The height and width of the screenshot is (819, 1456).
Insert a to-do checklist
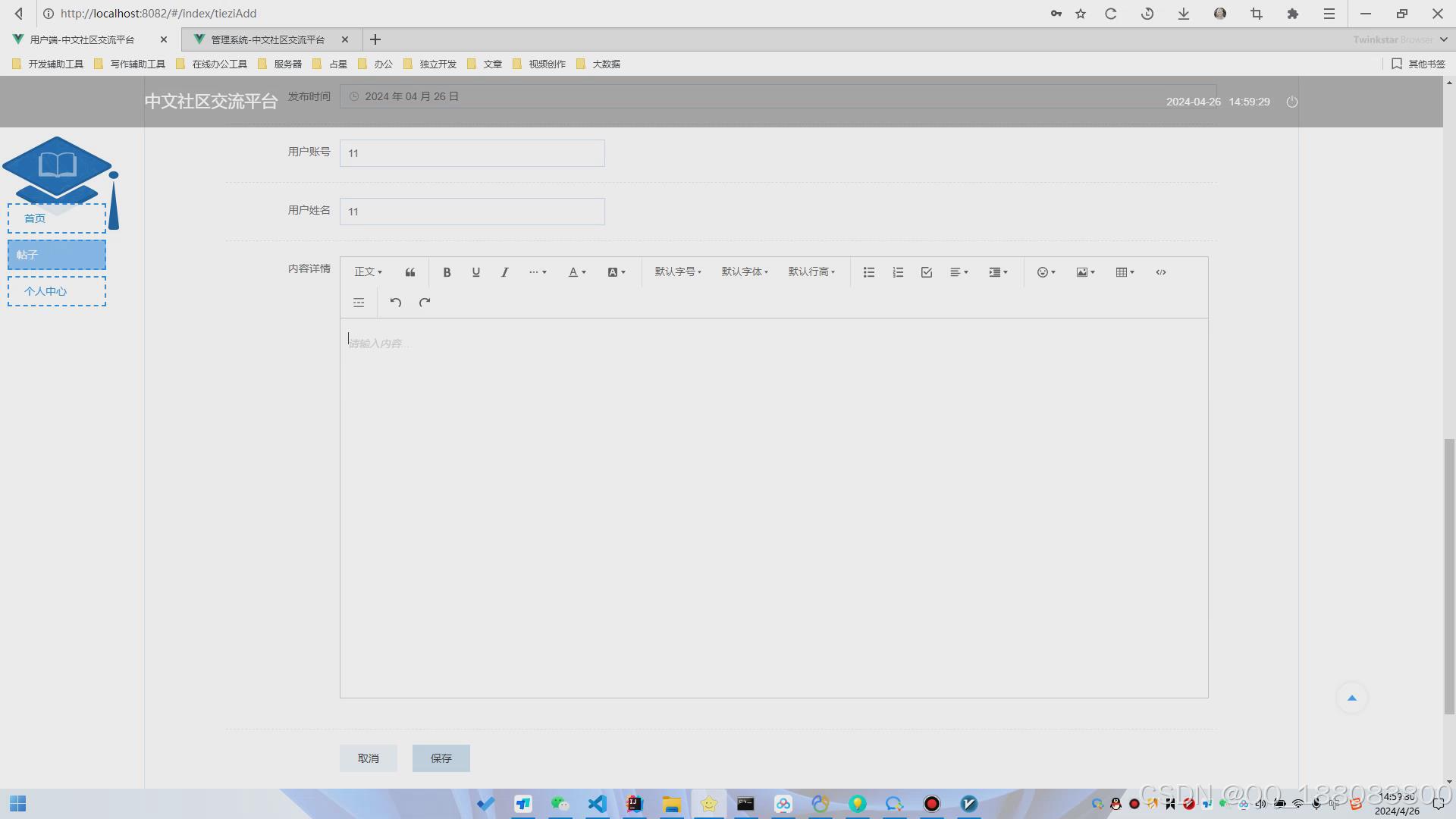point(927,272)
